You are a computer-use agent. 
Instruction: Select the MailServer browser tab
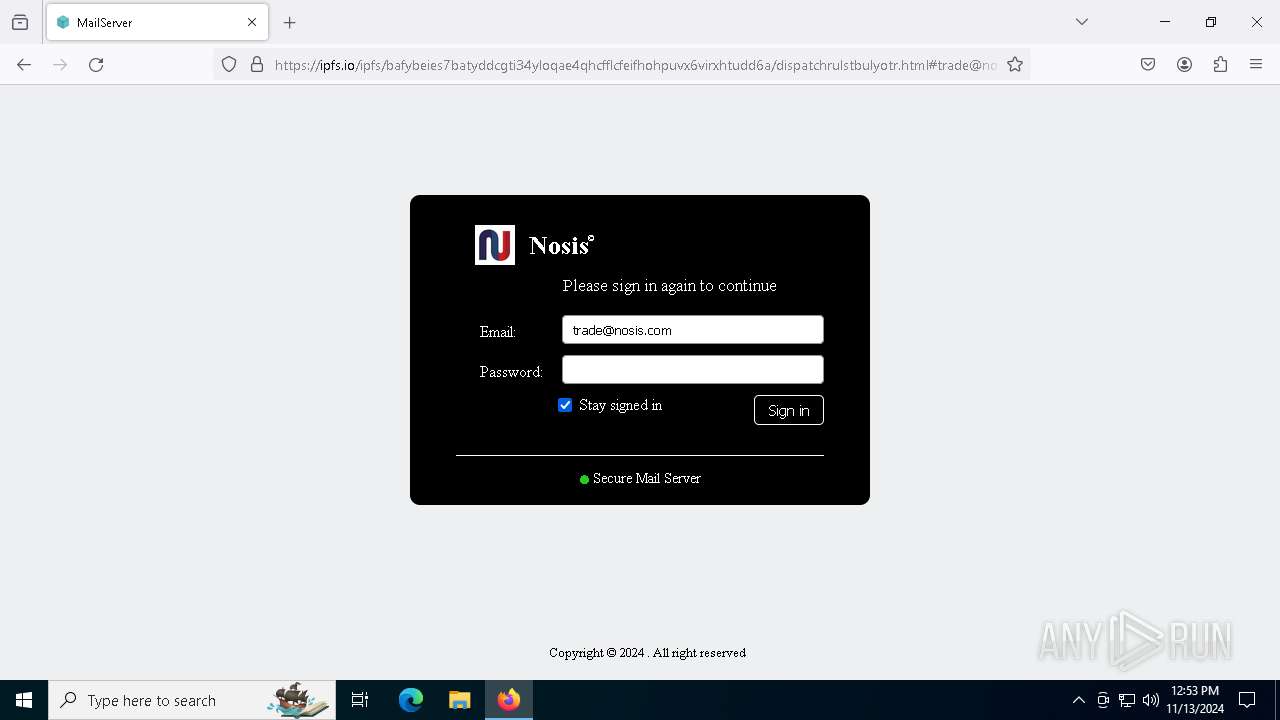point(157,22)
